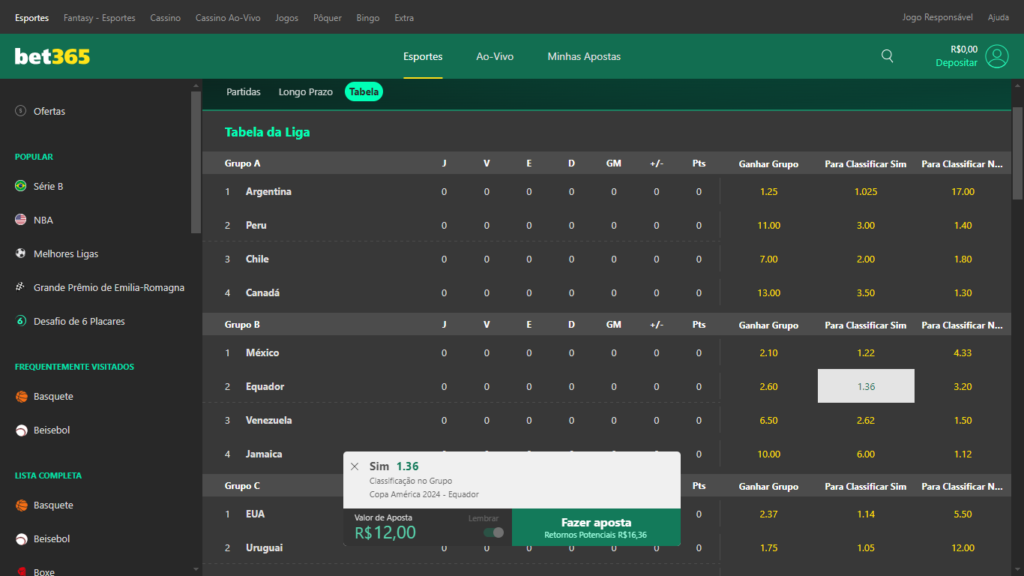Select the Esportes tab in the green header
The image size is (1024, 576).
click(x=423, y=56)
